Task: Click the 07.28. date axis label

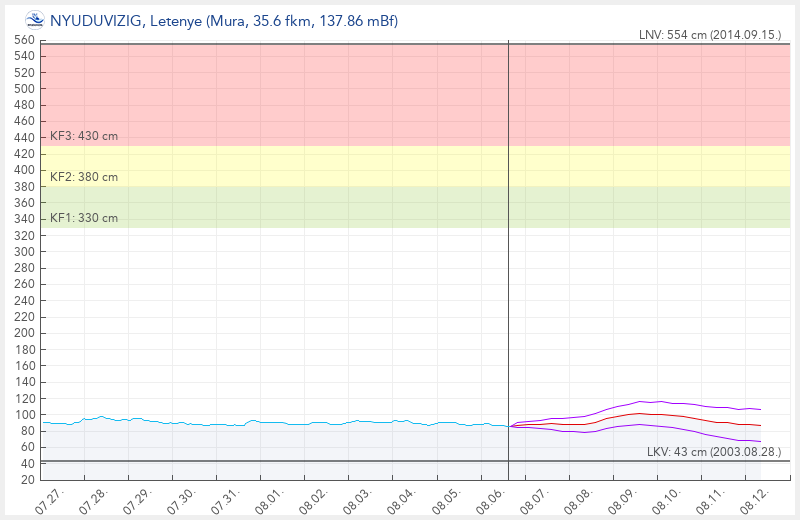Action: click(94, 500)
